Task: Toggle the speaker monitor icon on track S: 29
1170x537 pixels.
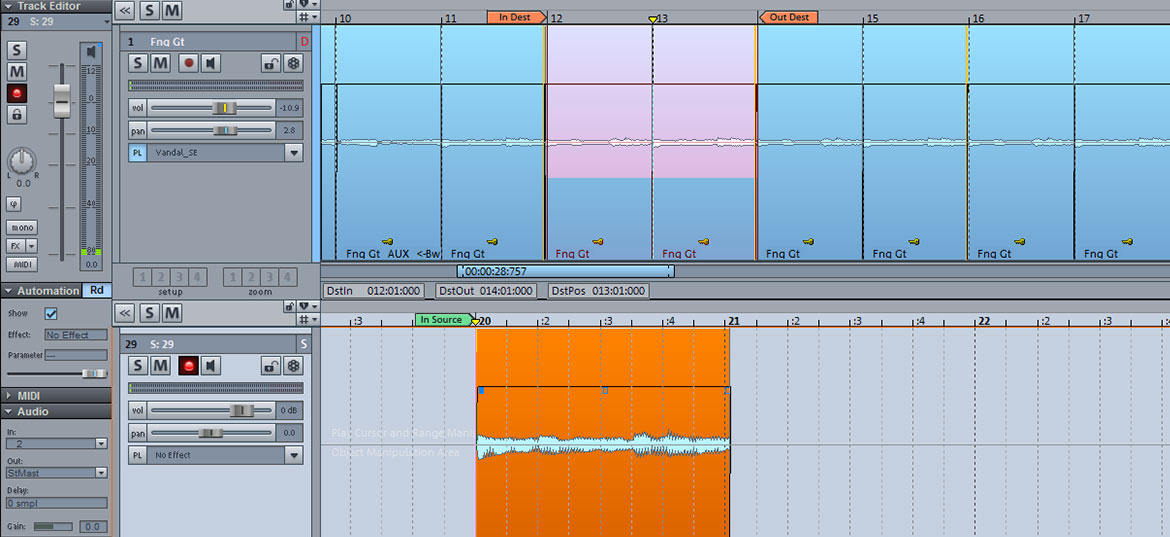Action: 210,365
